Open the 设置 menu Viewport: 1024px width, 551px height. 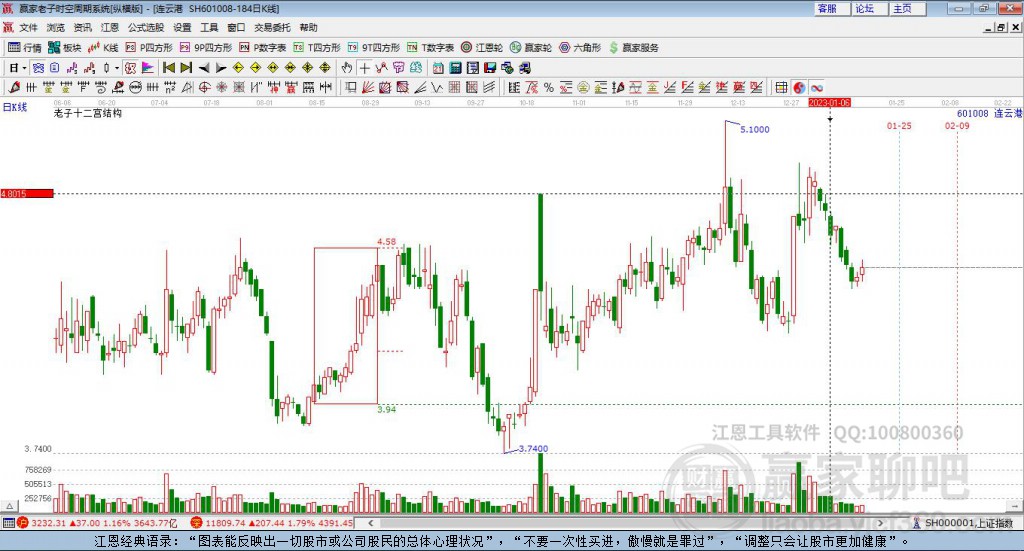click(182, 27)
